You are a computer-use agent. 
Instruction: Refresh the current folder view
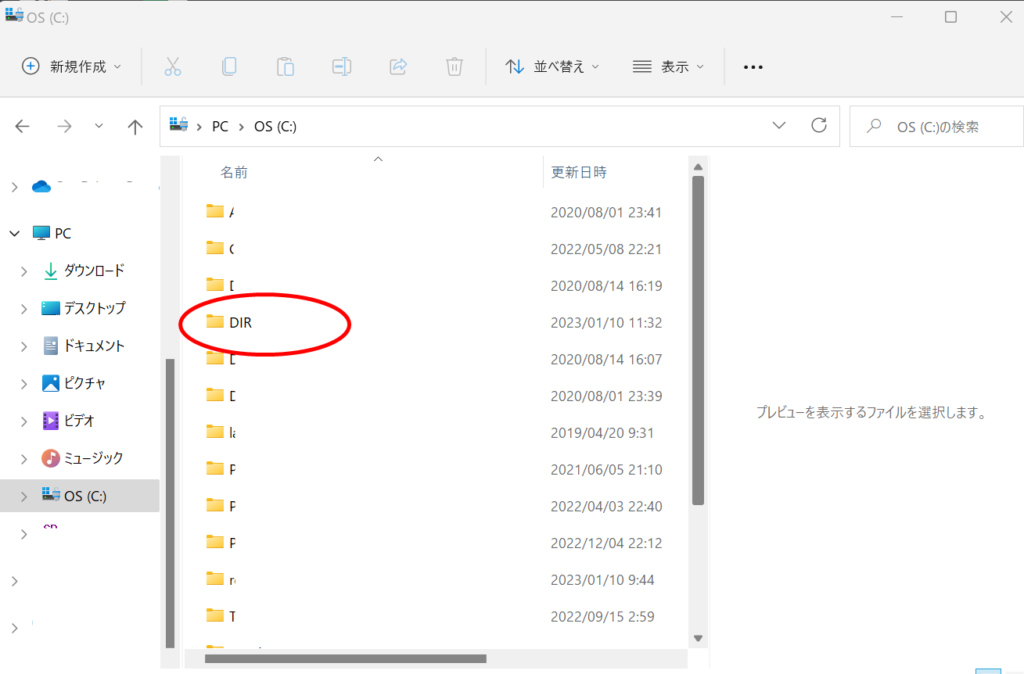819,126
